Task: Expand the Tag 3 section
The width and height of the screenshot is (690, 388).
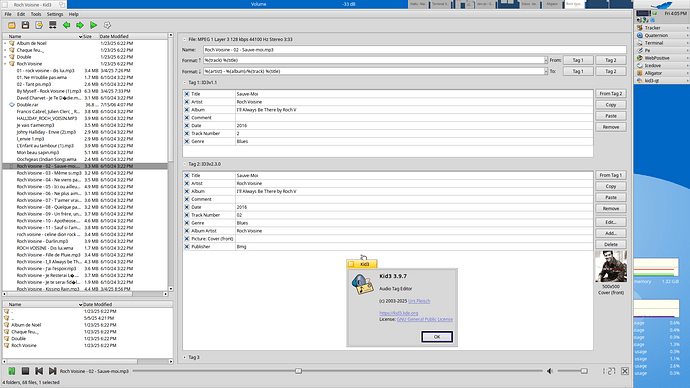Action: pyautogui.click(x=185, y=357)
